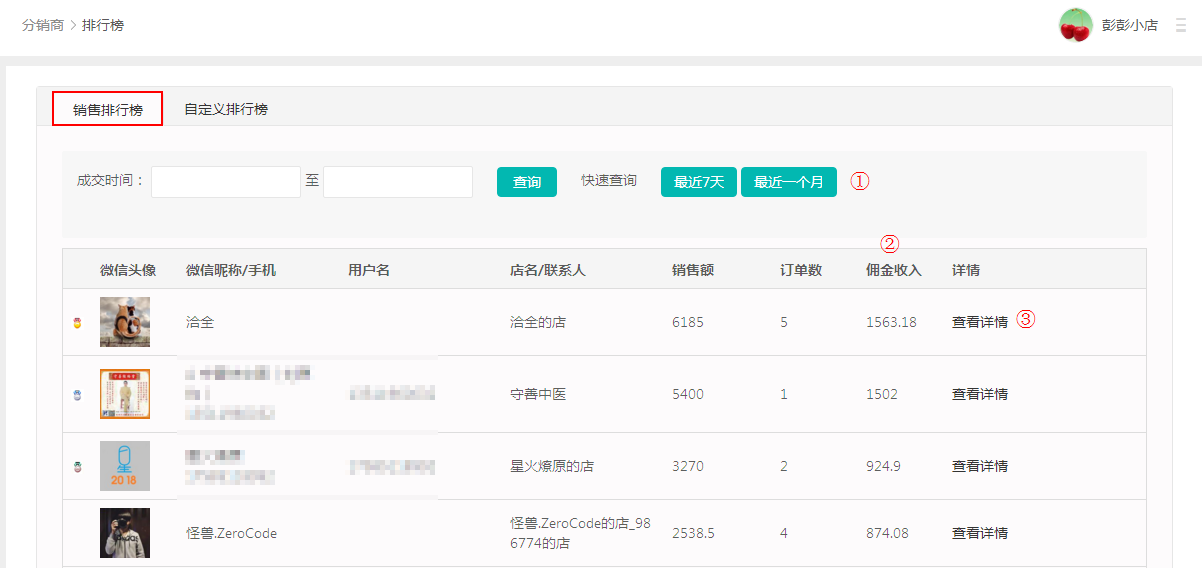View details for 守善中医
This screenshot has height=568, width=1202.
coord(979,394)
